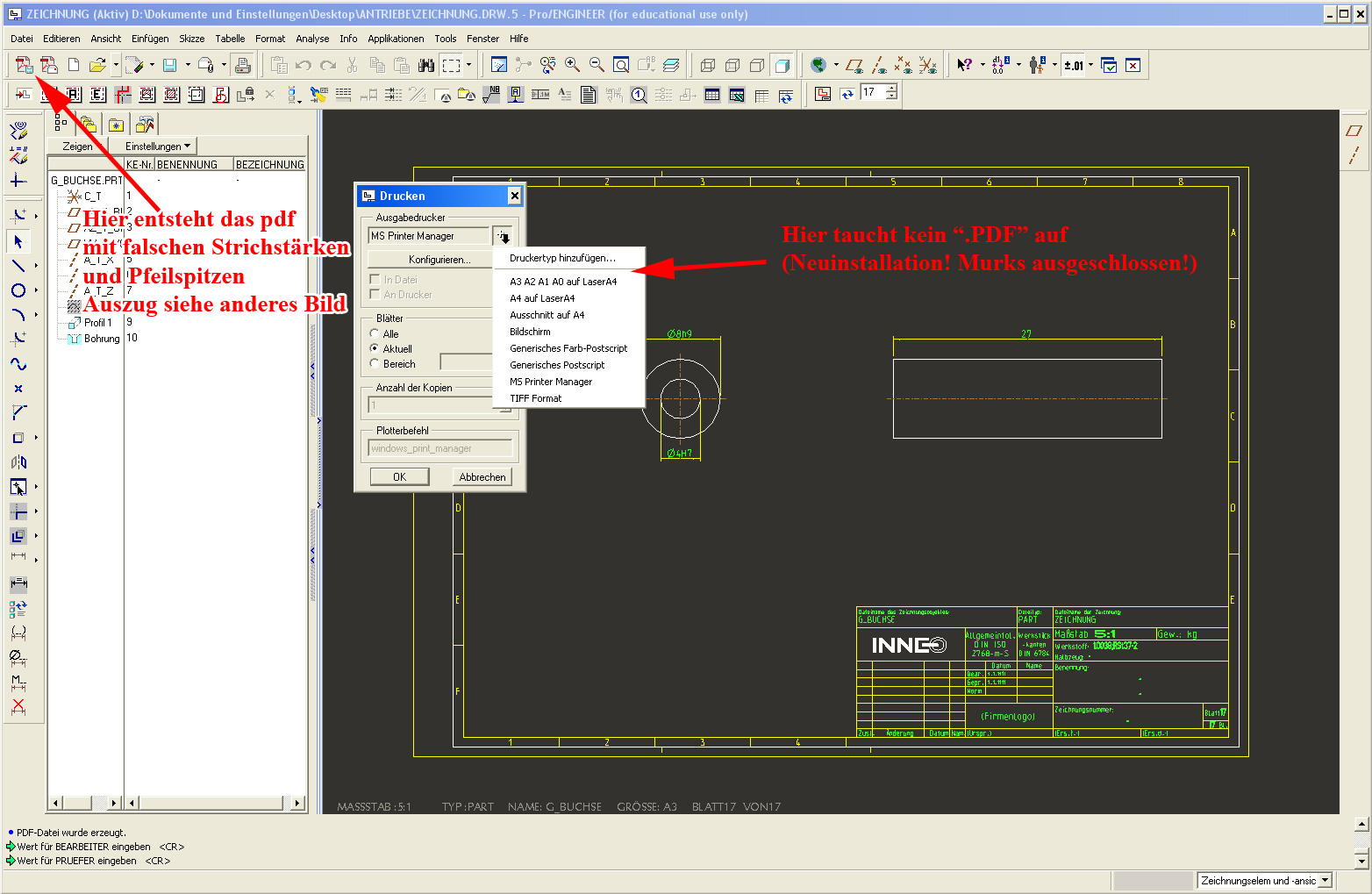Viewport: 1372px width, 894px height.
Task: Click the note text document icon
Action: pyautogui.click(x=589, y=95)
